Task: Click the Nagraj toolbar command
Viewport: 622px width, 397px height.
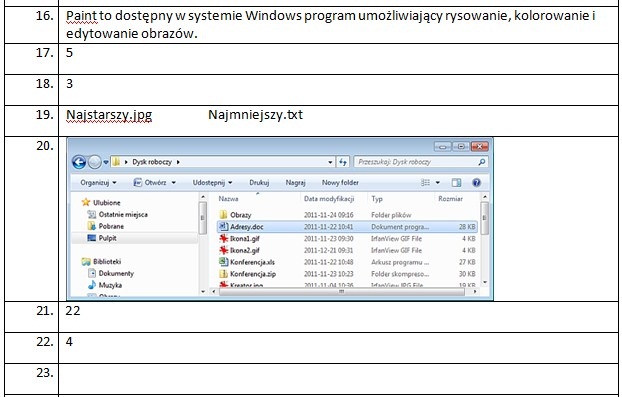Action: click(296, 182)
